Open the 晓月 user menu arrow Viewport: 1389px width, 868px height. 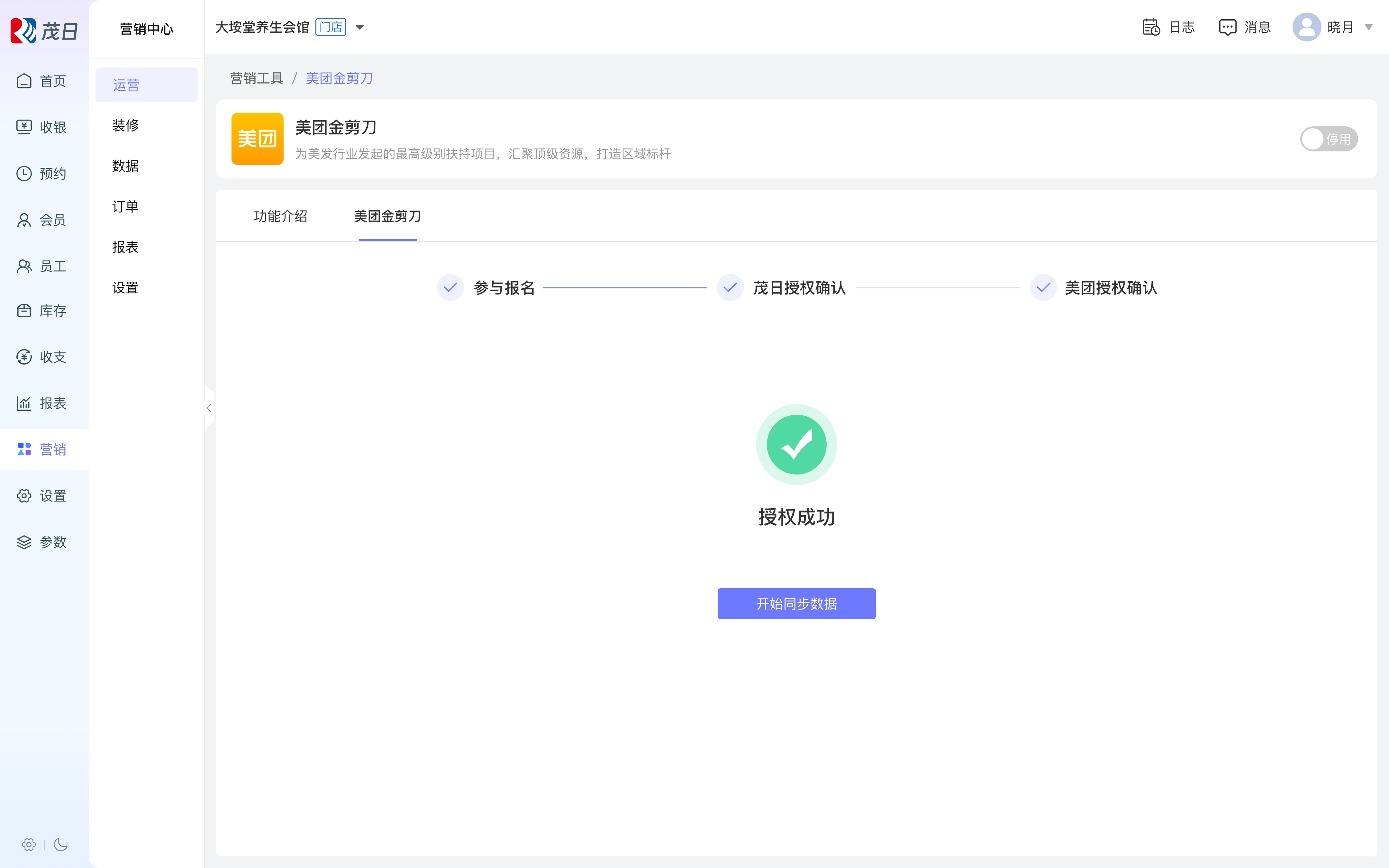click(x=1368, y=27)
